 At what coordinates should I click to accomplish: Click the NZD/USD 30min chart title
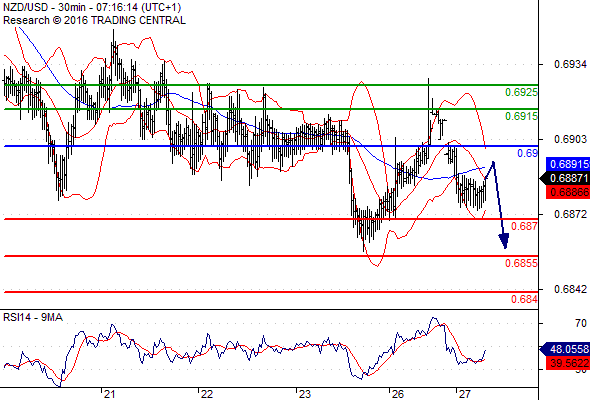point(92,8)
